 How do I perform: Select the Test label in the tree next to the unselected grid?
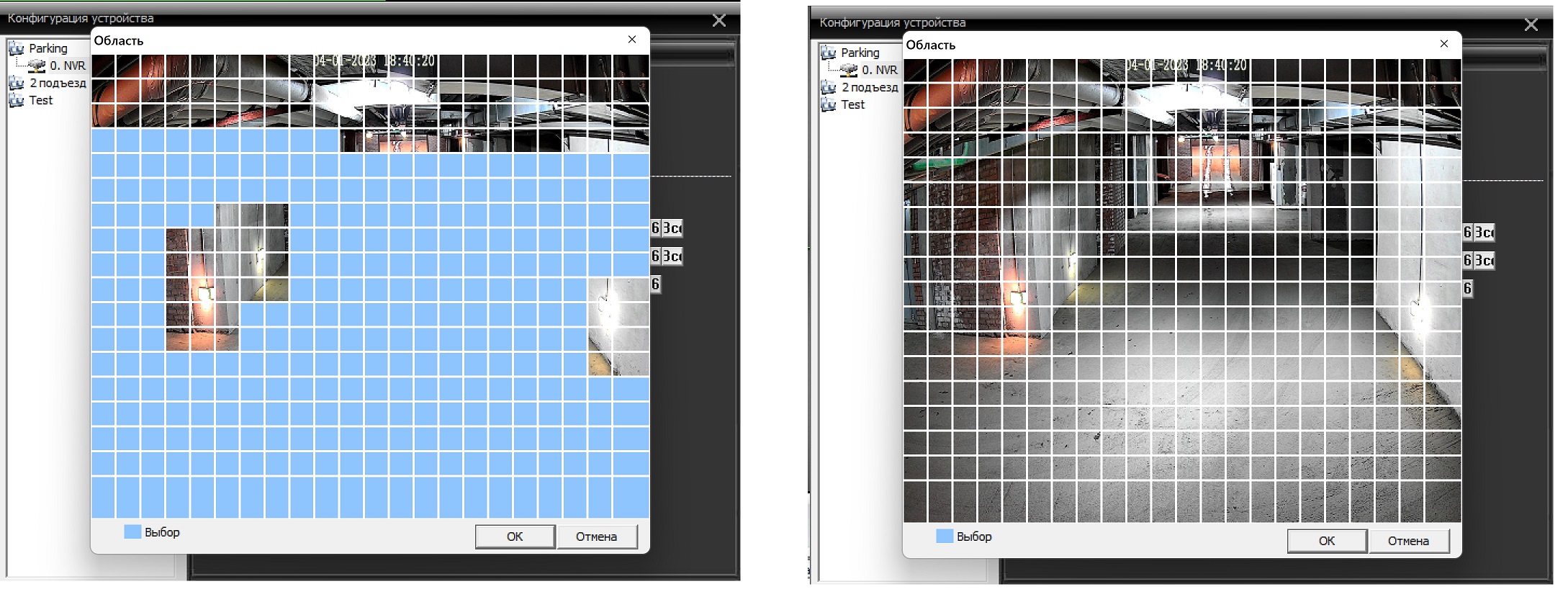(x=853, y=104)
